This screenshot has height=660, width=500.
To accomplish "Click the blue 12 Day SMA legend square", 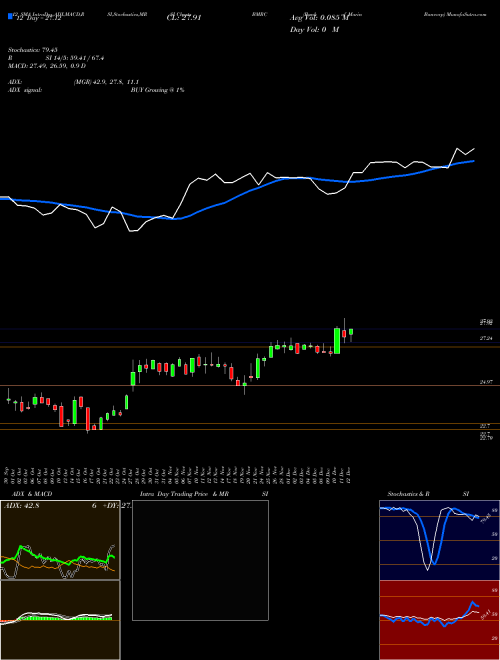I will (10, 17).
